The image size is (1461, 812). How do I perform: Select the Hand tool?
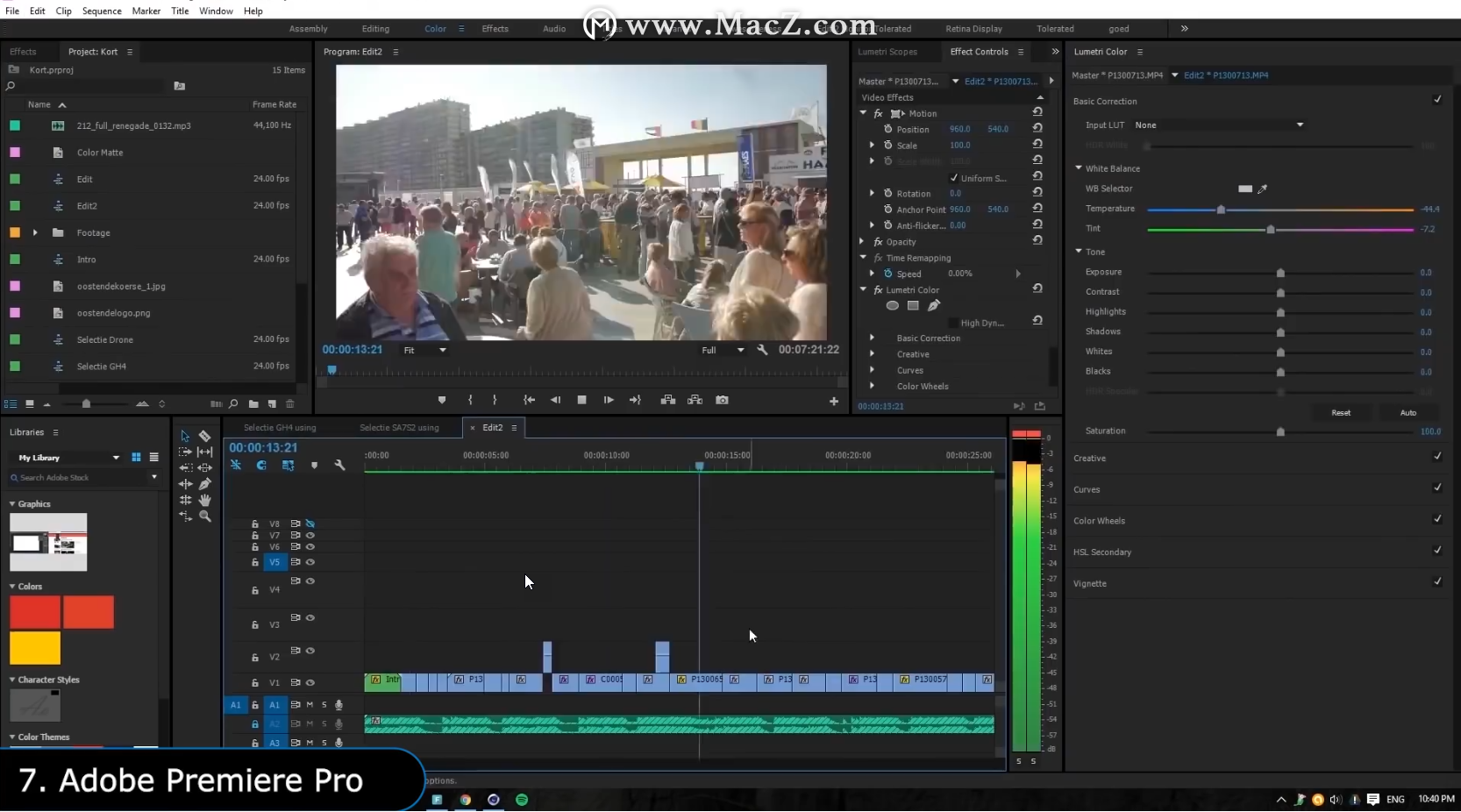(204, 500)
